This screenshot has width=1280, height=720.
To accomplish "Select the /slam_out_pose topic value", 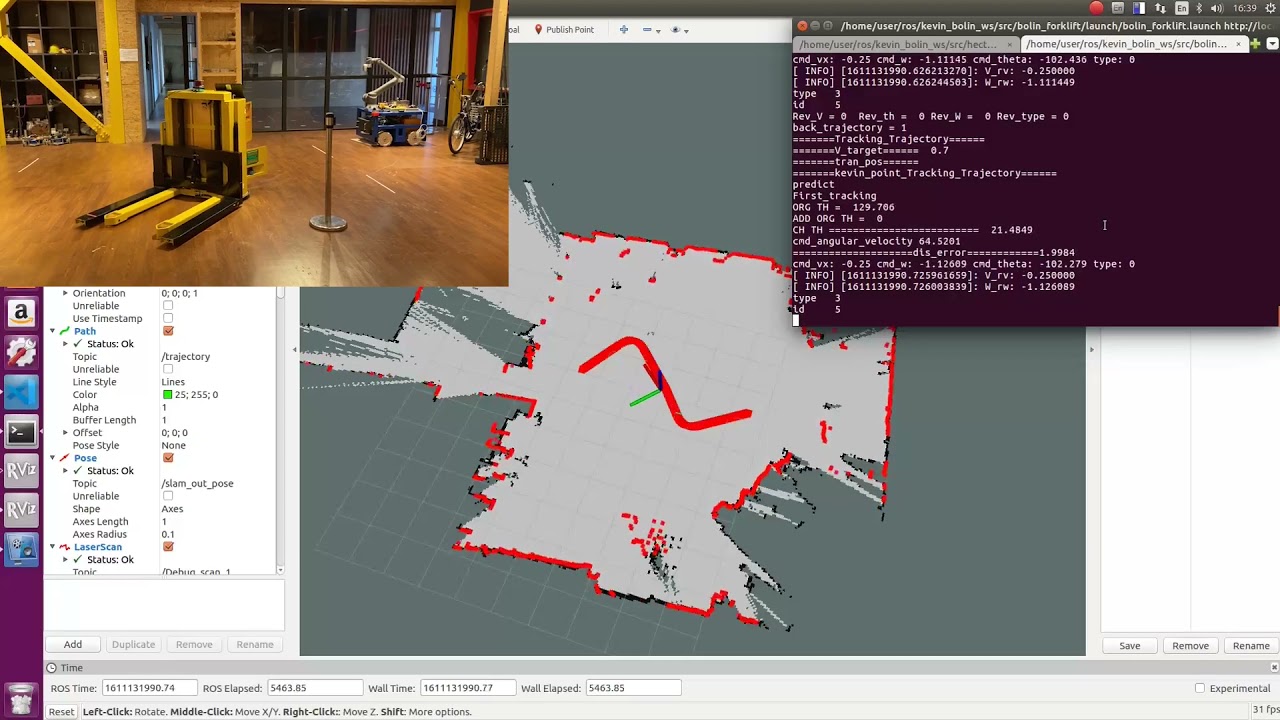I will pos(197,484).
